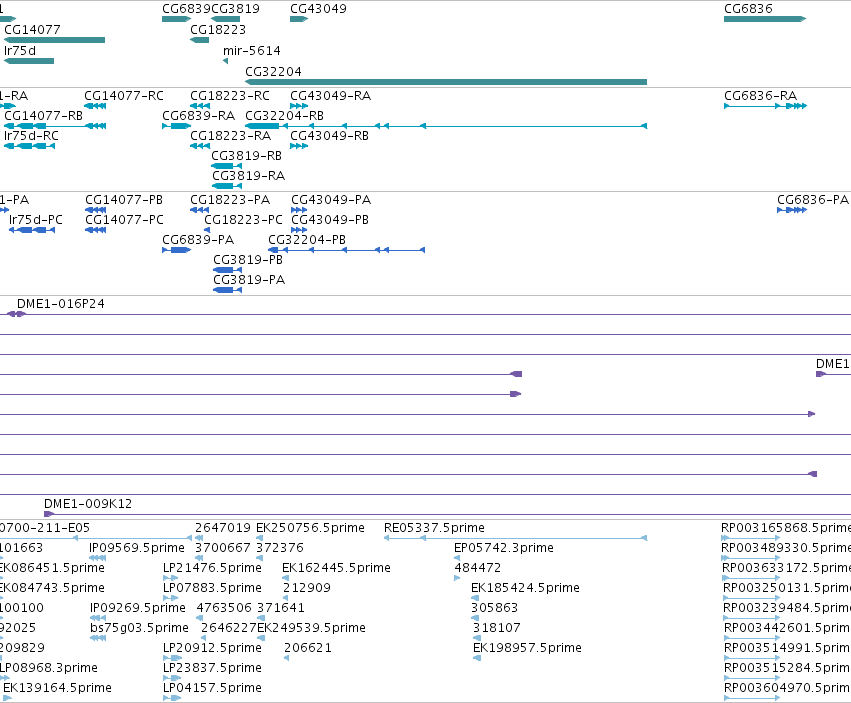Image resolution: width=851 pixels, height=703 pixels.
Task: Select EST 212909
Action: tap(286, 598)
